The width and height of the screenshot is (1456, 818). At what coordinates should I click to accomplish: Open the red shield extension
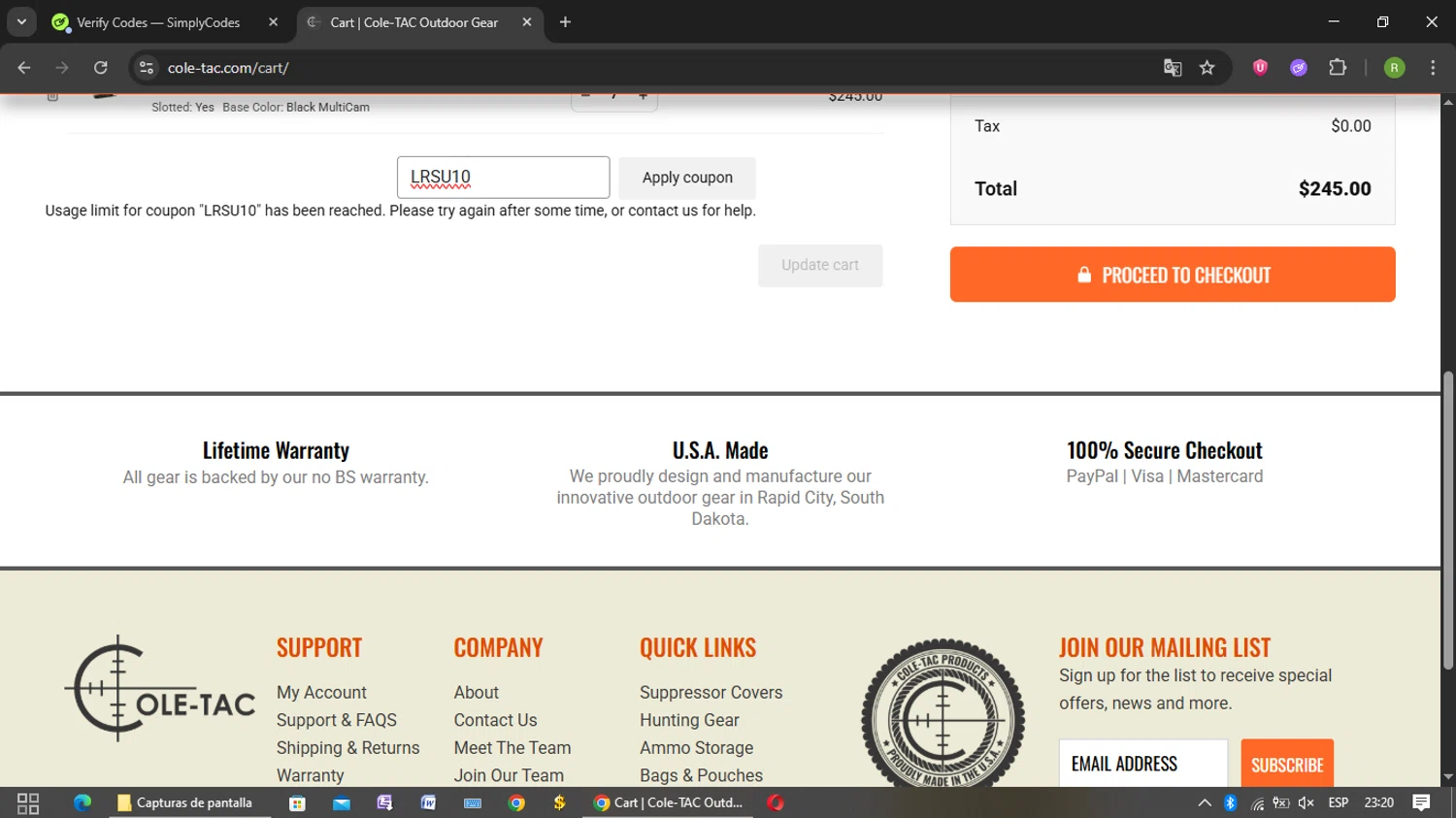1260,68
